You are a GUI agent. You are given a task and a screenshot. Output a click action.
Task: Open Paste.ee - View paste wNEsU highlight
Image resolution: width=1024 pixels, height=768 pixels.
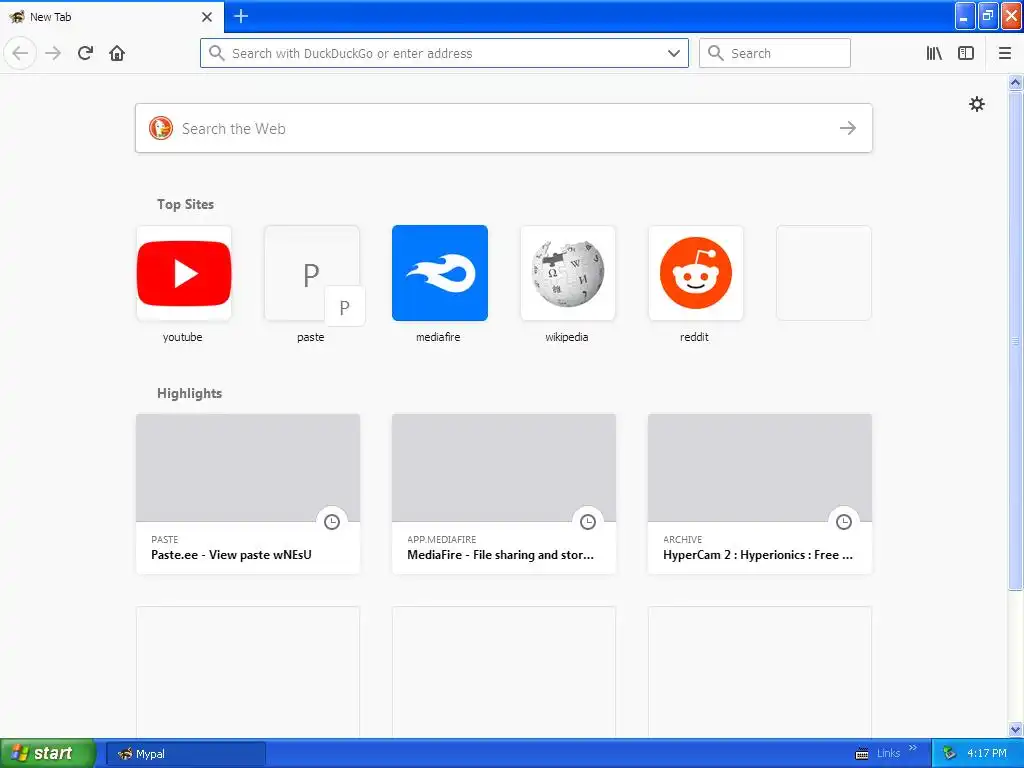click(x=248, y=494)
